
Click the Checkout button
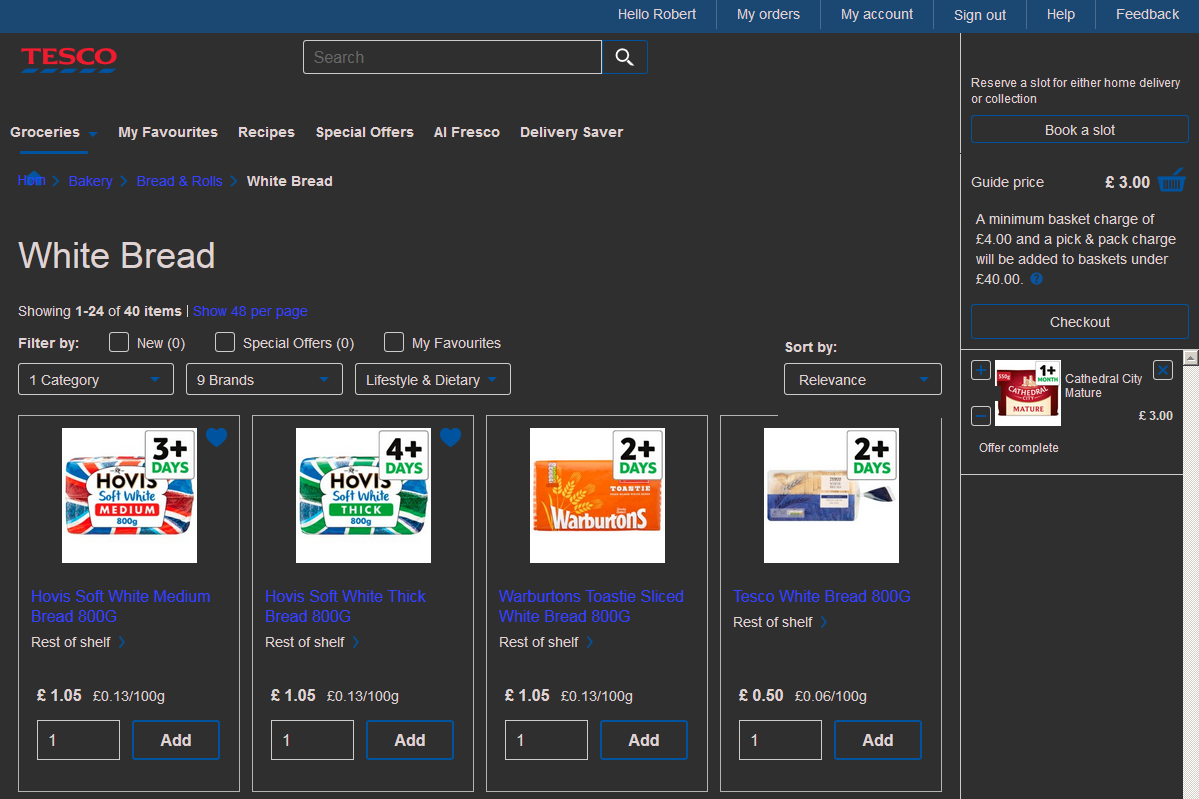[x=1080, y=322]
